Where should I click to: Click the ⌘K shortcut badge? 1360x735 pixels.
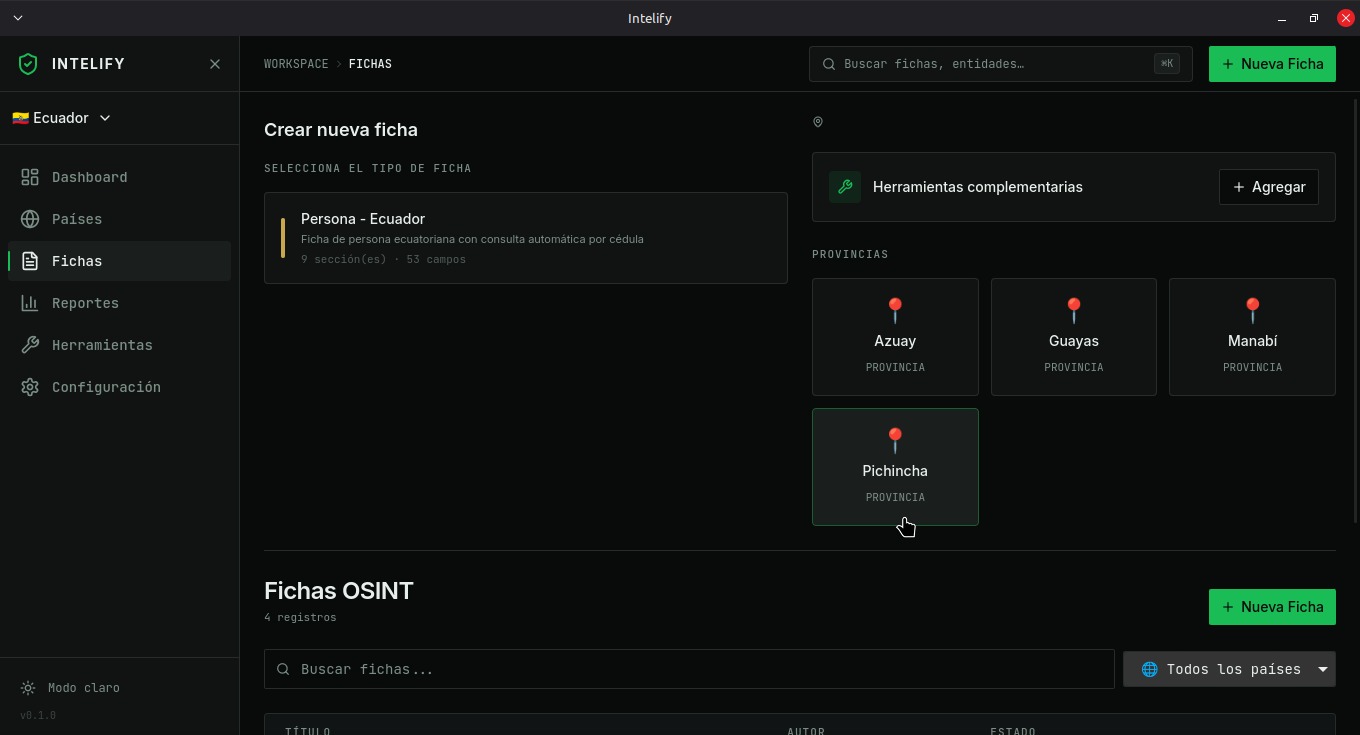click(x=1166, y=64)
